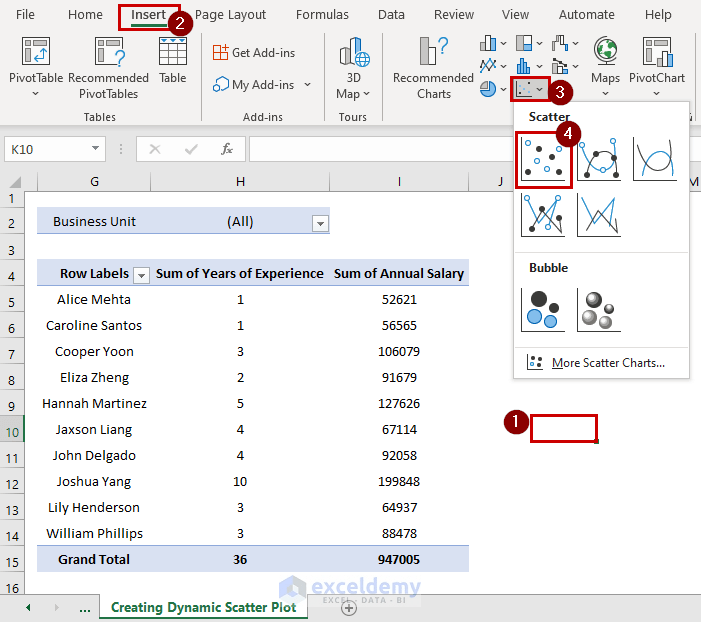Expand the PivotTable dropdown arrow
Viewport: 701px width, 622px height.
pos(35,93)
